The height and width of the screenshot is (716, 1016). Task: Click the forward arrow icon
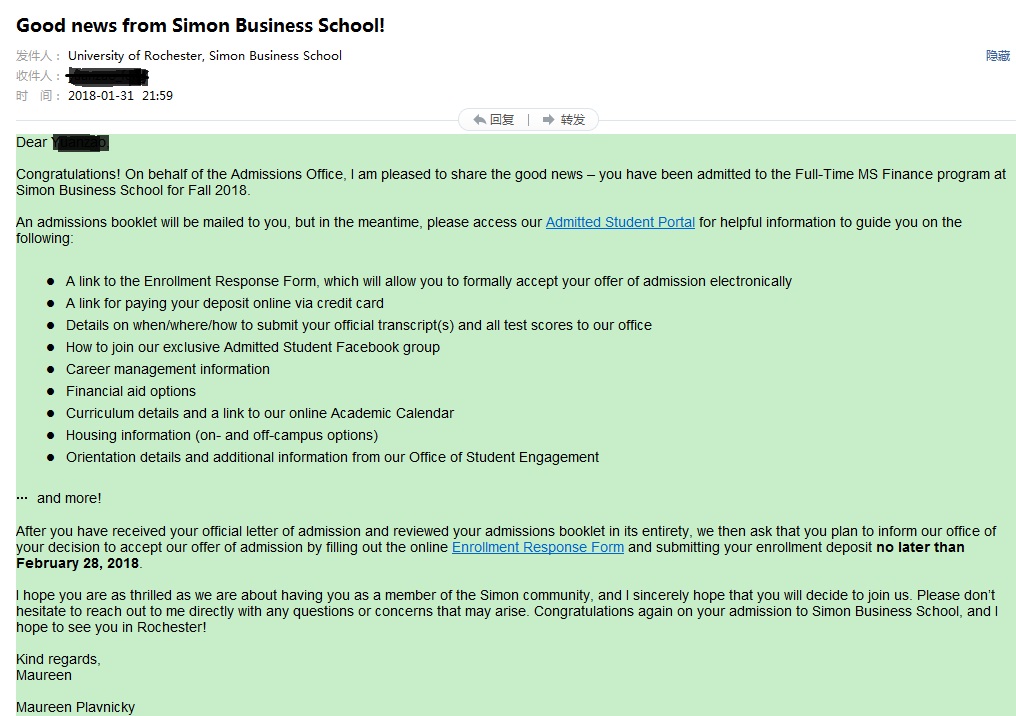548,120
